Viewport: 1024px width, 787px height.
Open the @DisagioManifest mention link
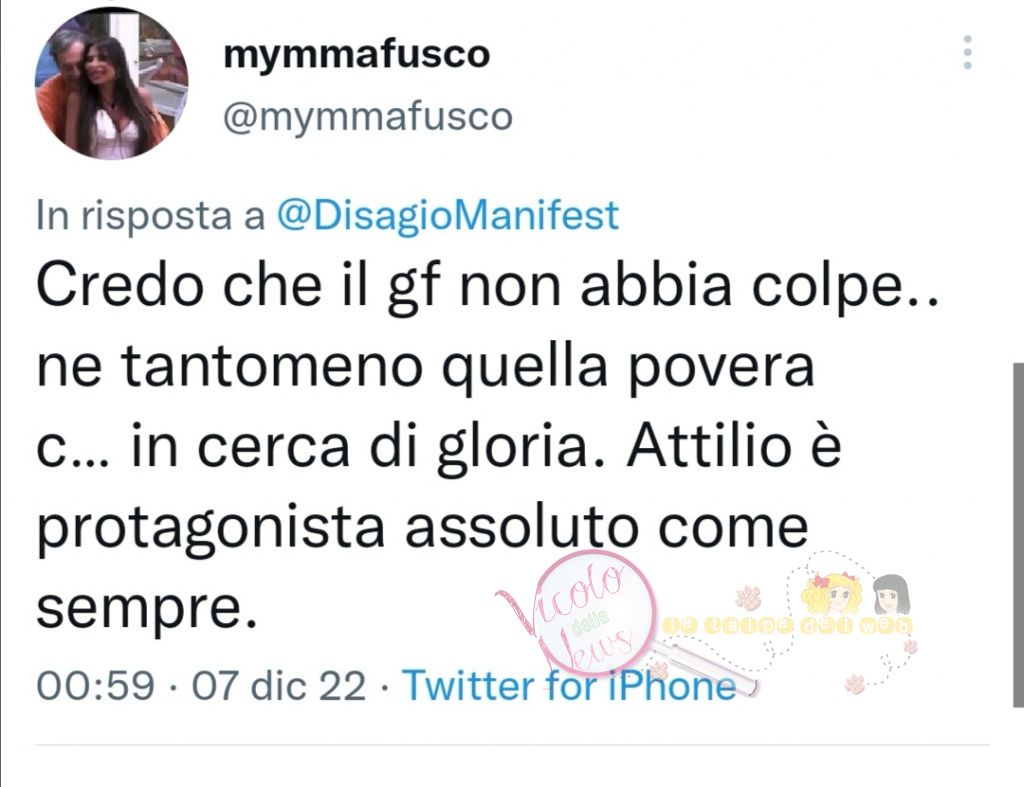click(448, 216)
